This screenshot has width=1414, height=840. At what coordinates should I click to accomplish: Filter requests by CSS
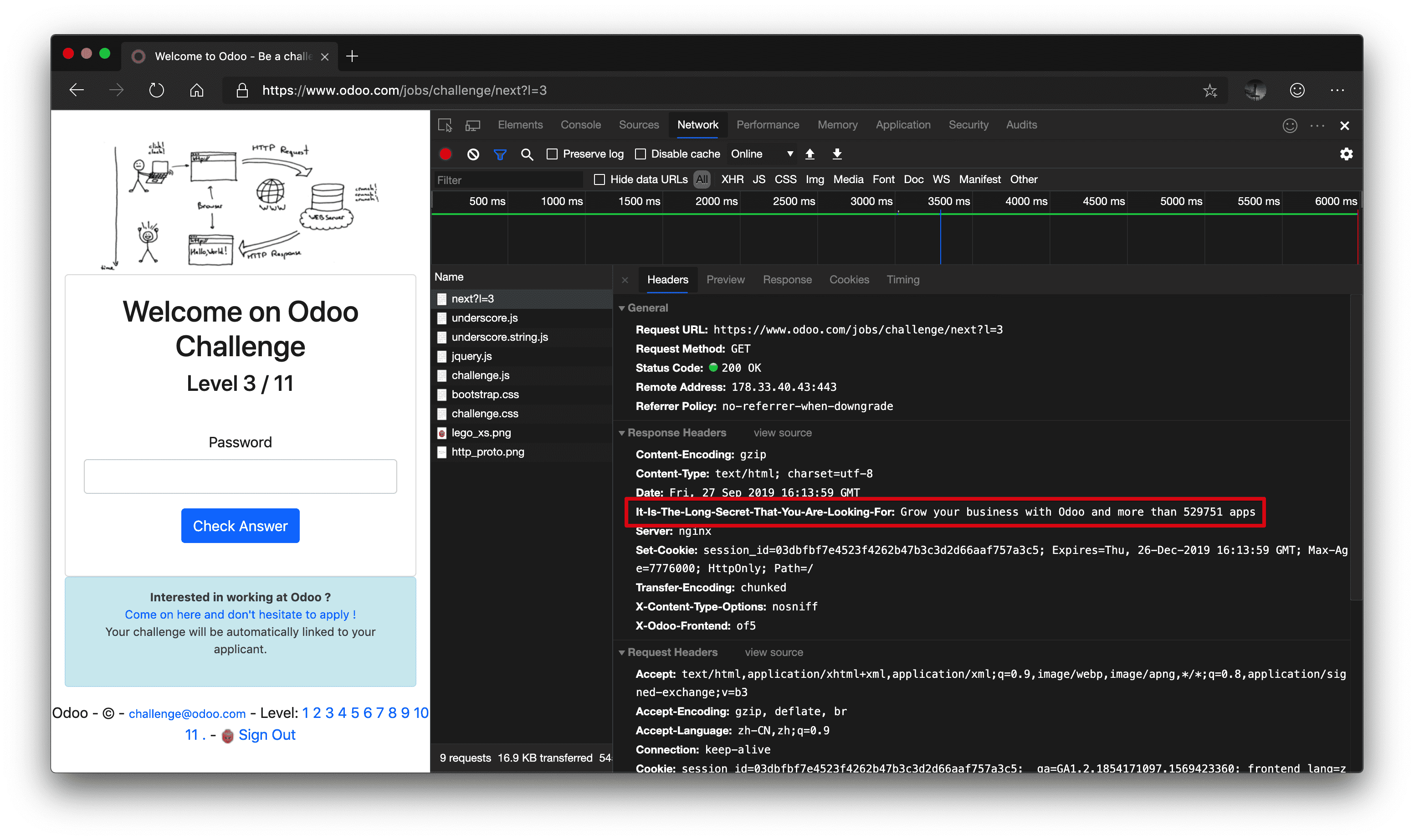coord(785,179)
